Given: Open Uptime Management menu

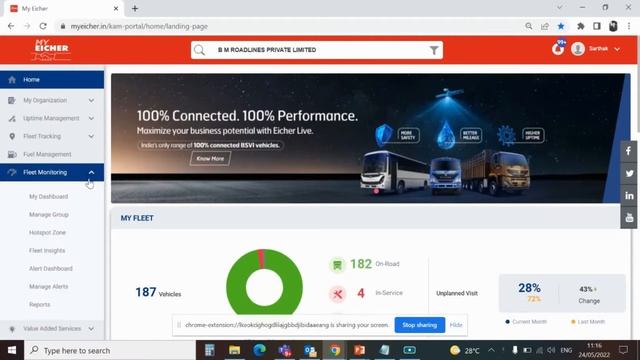Looking at the screenshot, I should (x=51, y=118).
